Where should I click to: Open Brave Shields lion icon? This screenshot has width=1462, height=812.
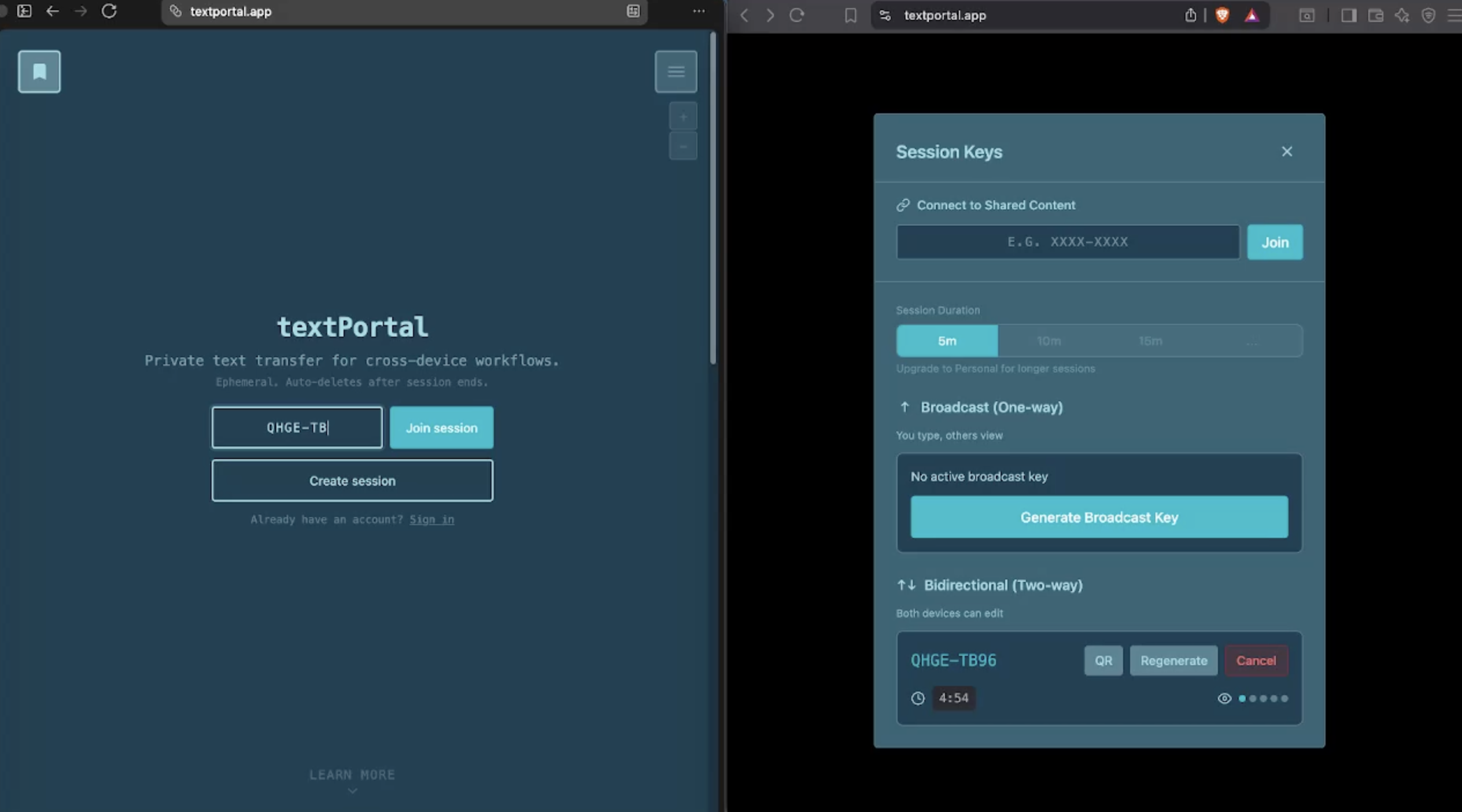pyautogui.click(x=1222, y=15)
